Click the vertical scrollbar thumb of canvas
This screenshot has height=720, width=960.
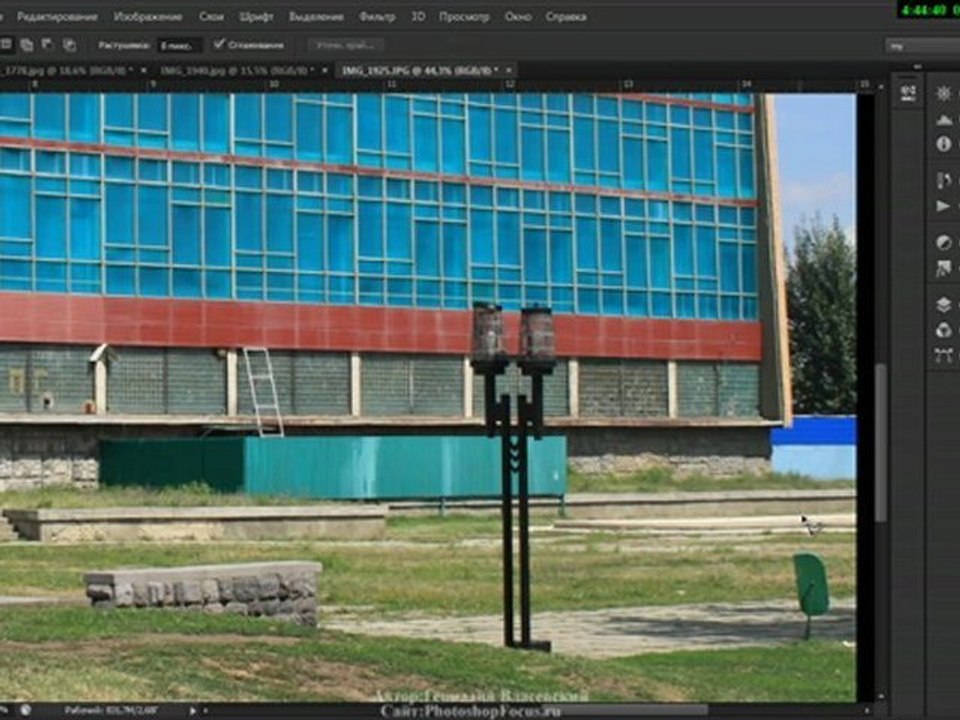[880, 442]
